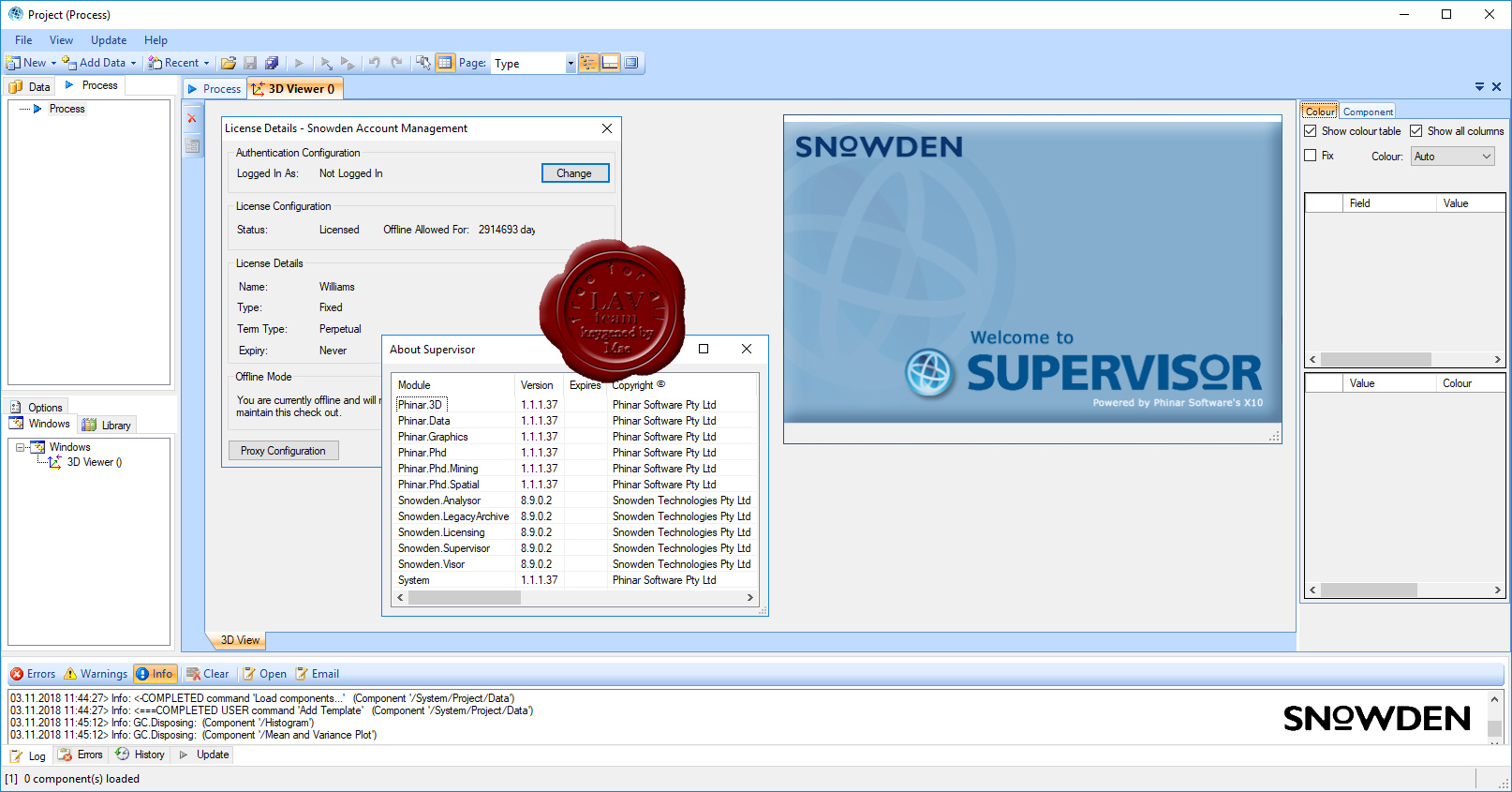Toggle the bottom panel layout icon

[610, 63]
